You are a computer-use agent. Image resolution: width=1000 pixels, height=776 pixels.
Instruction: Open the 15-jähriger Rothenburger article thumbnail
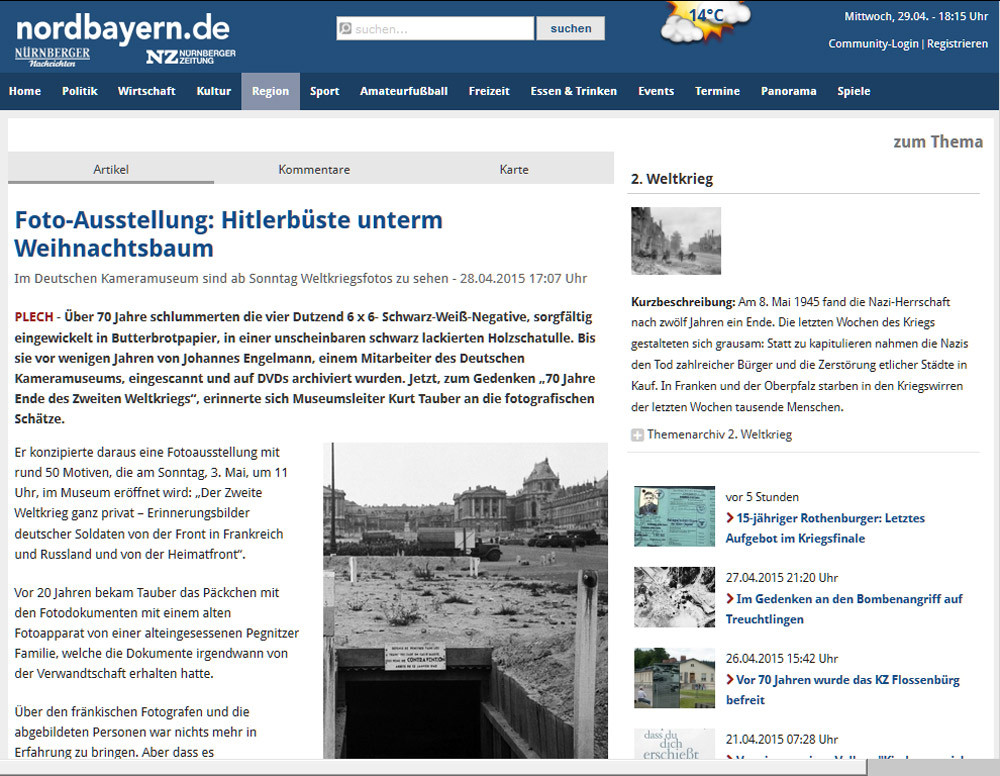click(x=674, y=516)
